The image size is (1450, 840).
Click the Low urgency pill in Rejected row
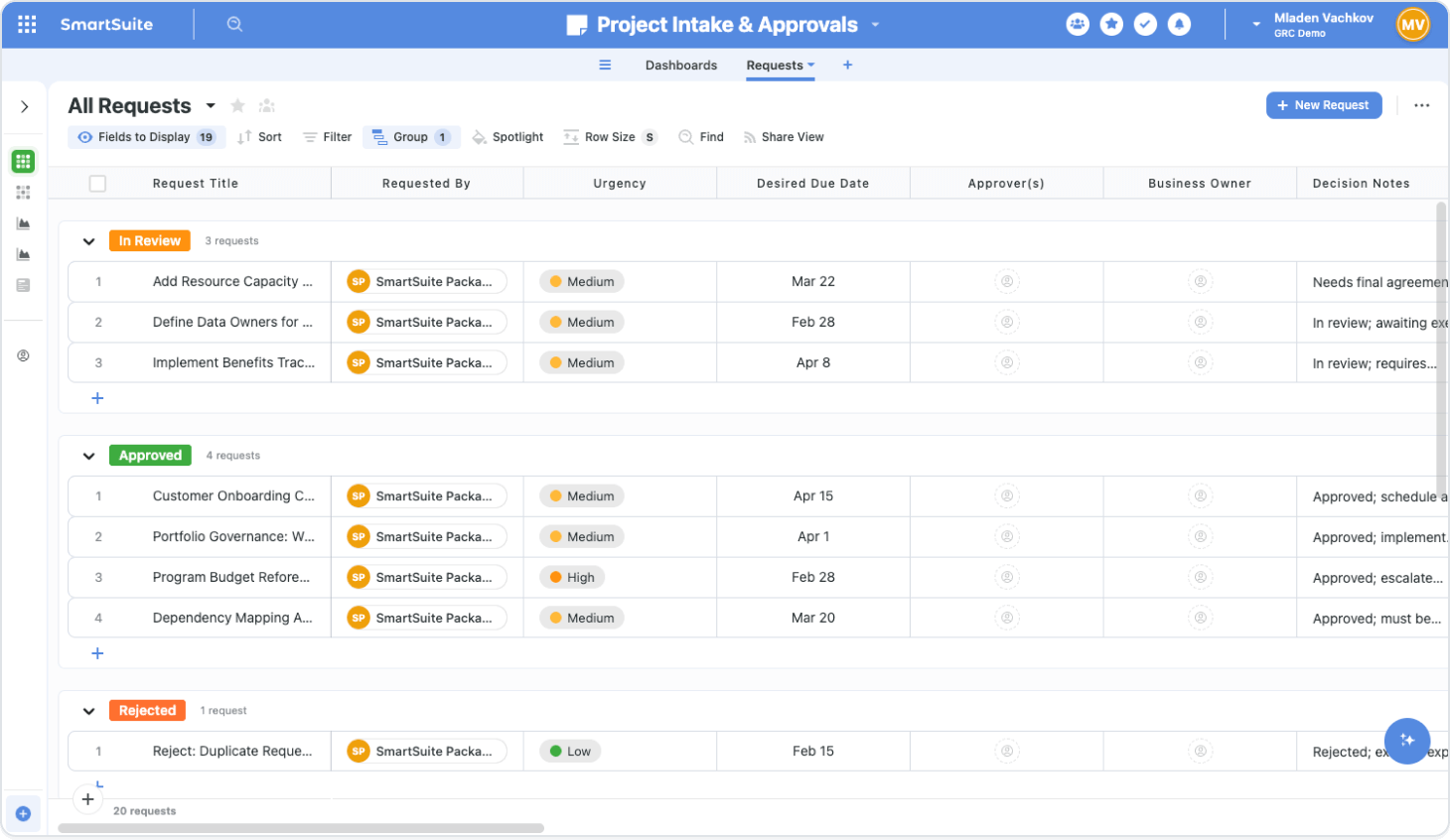(x=572, y=752)
